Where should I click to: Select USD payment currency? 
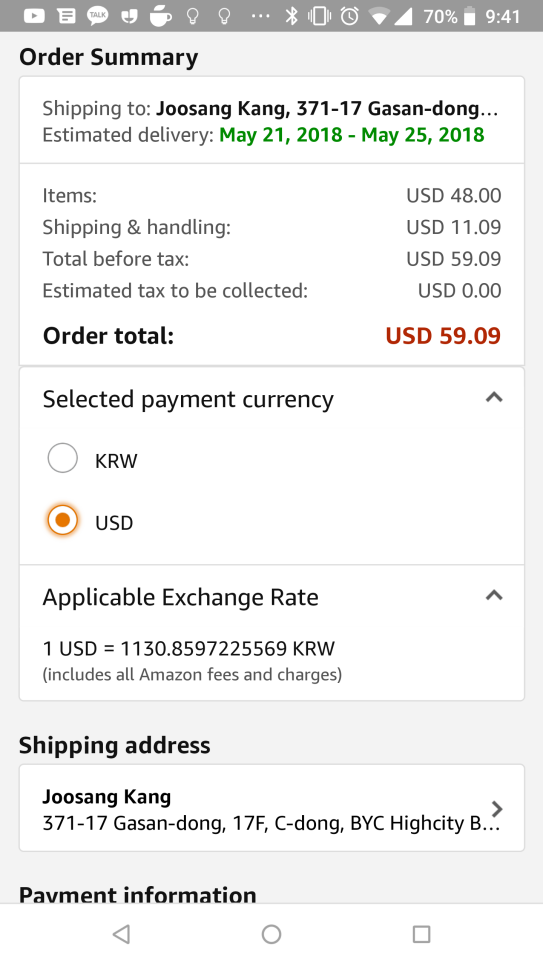click(x=63, y=521)
